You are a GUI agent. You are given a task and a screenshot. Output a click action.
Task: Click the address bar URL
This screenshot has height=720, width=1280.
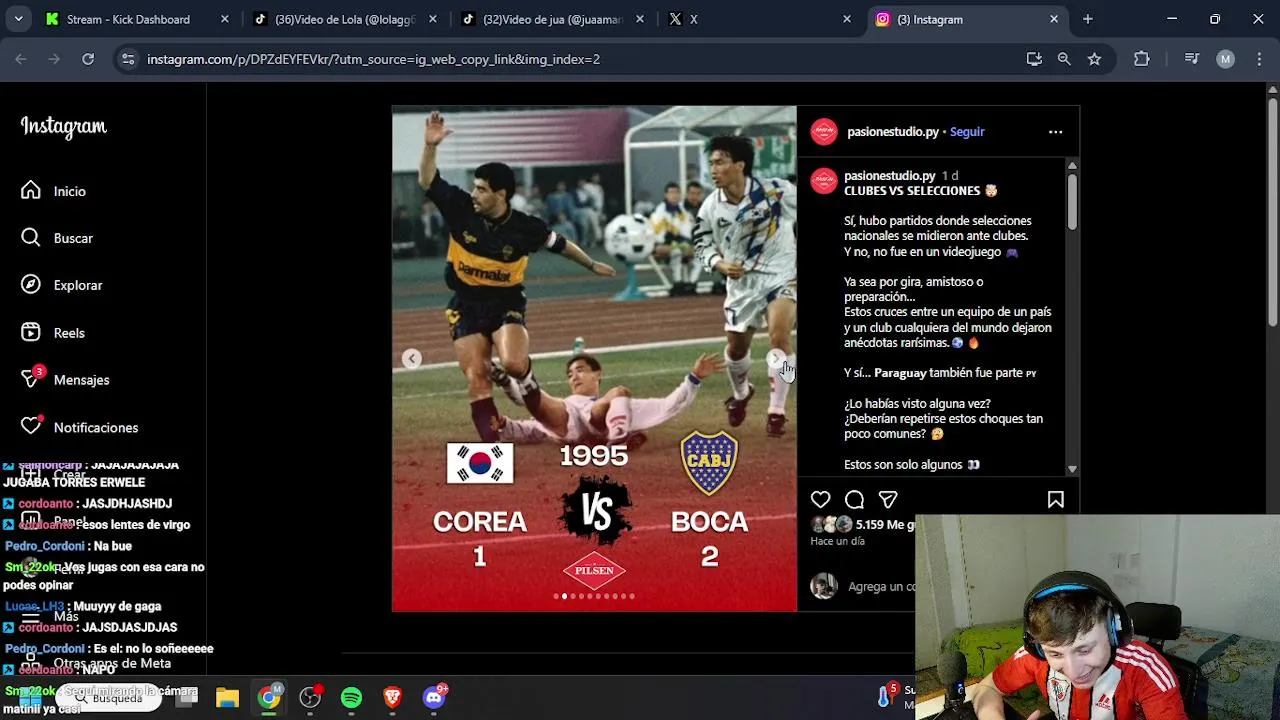(373, 59)
